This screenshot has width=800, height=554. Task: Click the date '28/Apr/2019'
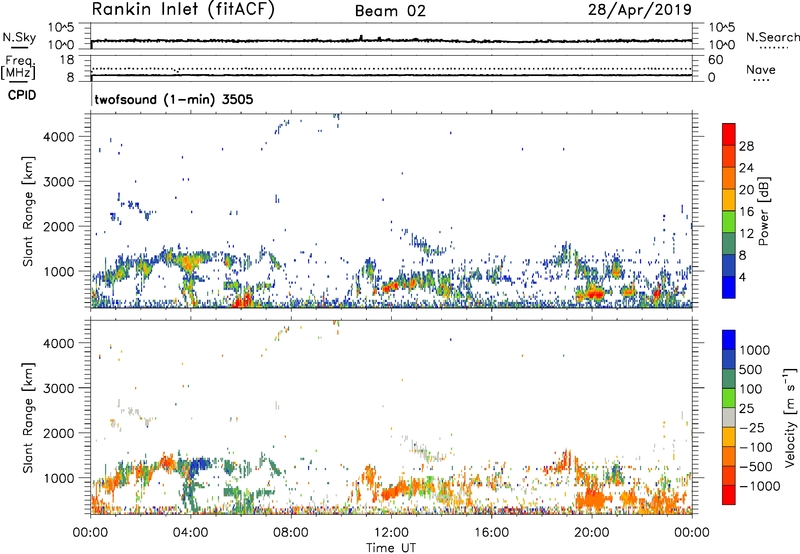tap(640, 10)
